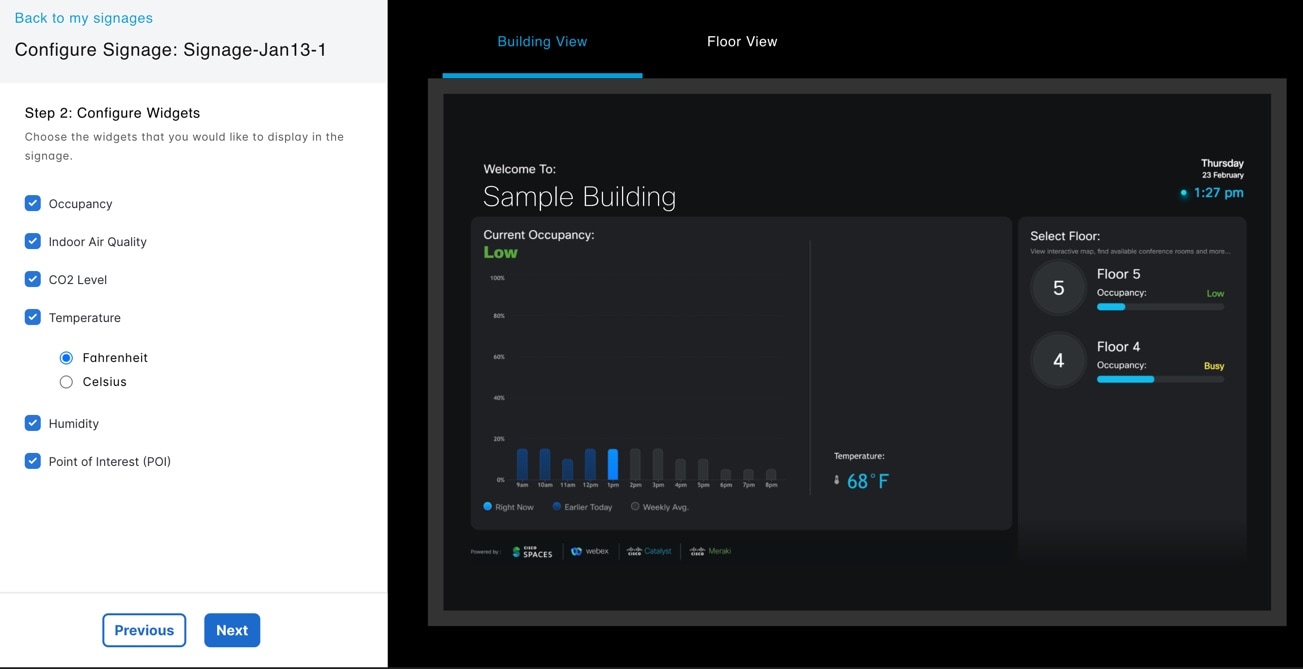Click the 1pm bar in occupancy chart
1303x669 pixels.
tap(613, 465)
